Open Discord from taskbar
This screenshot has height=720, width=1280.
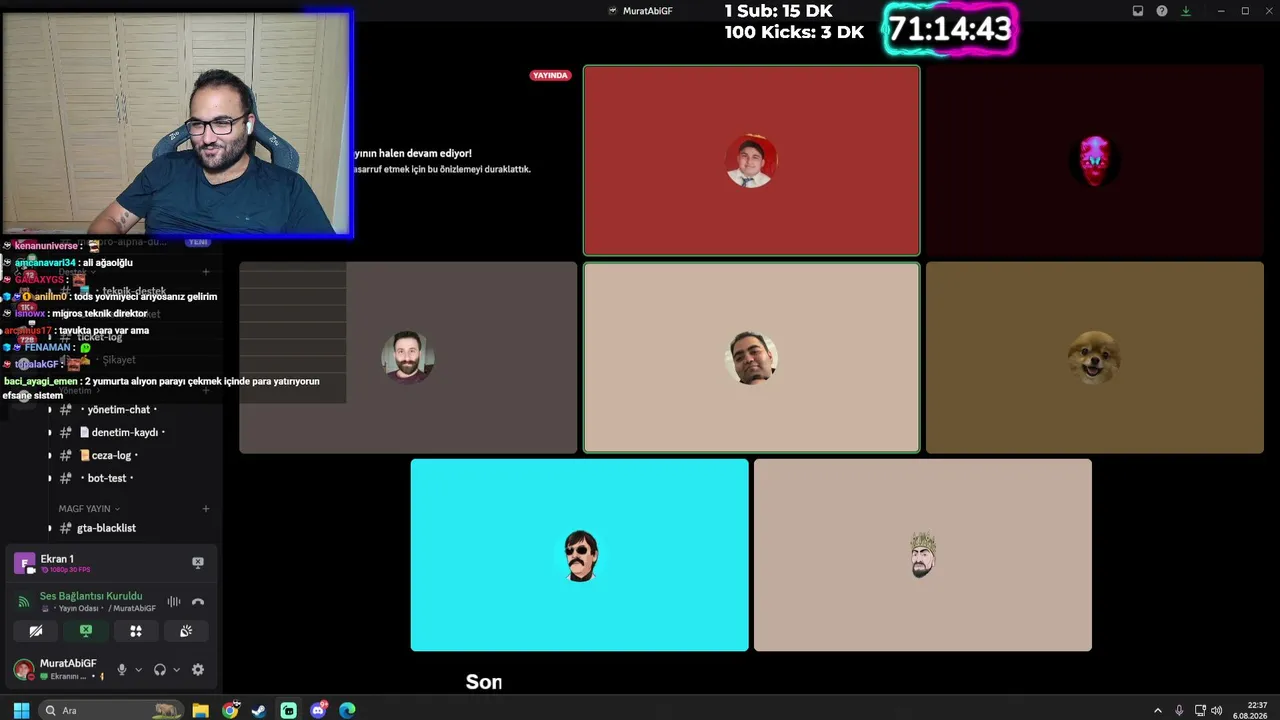tap(318, 710)
